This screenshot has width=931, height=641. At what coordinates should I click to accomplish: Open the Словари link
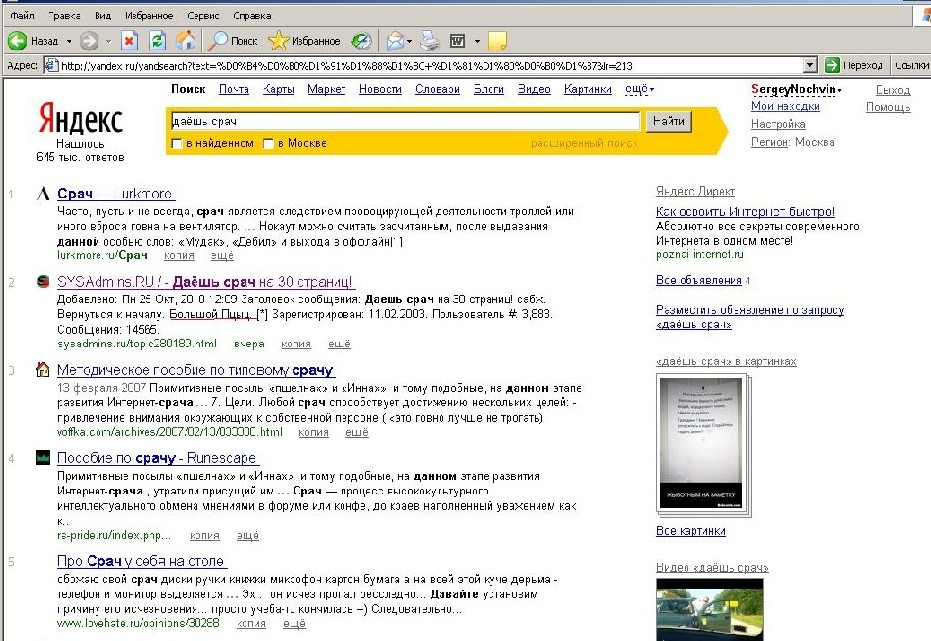point(438,89)
